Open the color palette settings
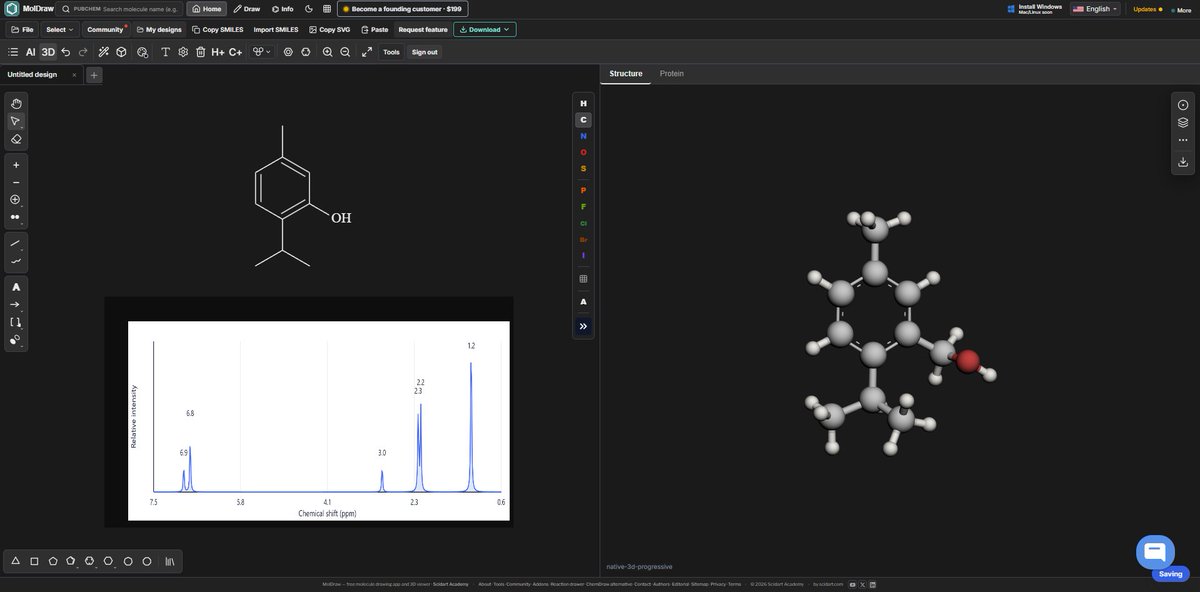This screenshot has width=1200, height=592. point(142,52)
